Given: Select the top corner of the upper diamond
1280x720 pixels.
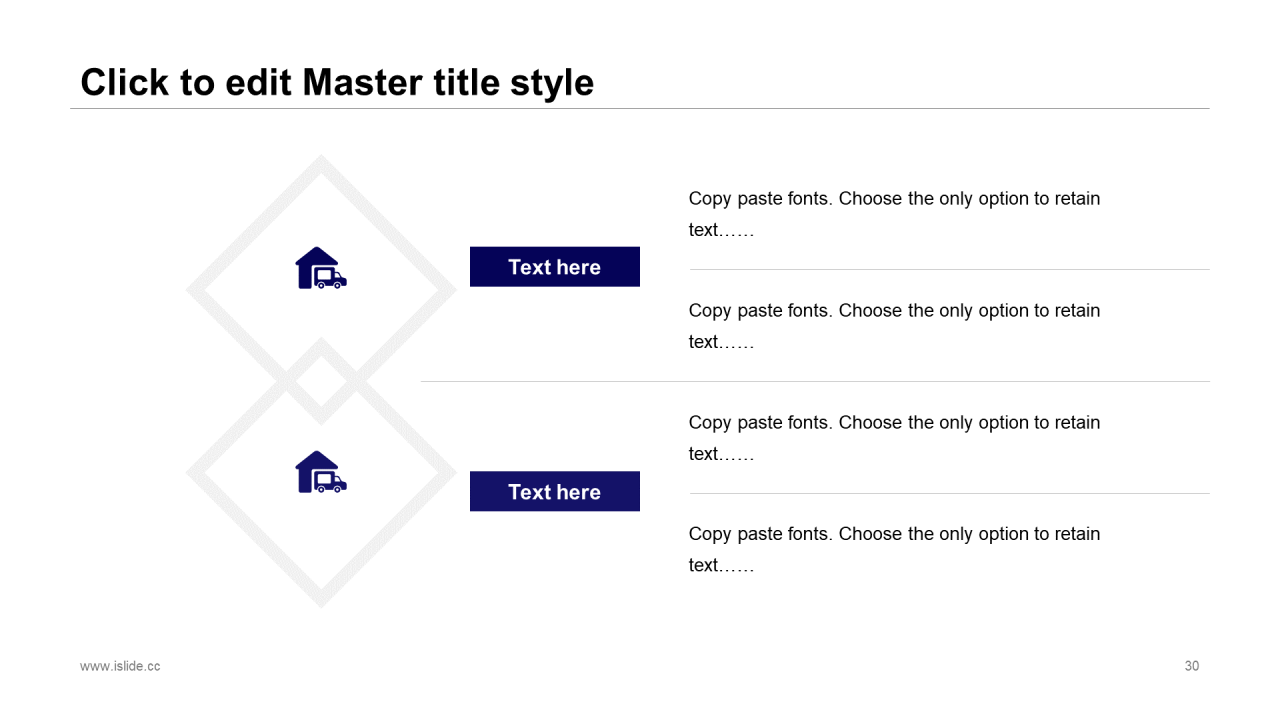Looking at the screenshot, I should 320,162.
